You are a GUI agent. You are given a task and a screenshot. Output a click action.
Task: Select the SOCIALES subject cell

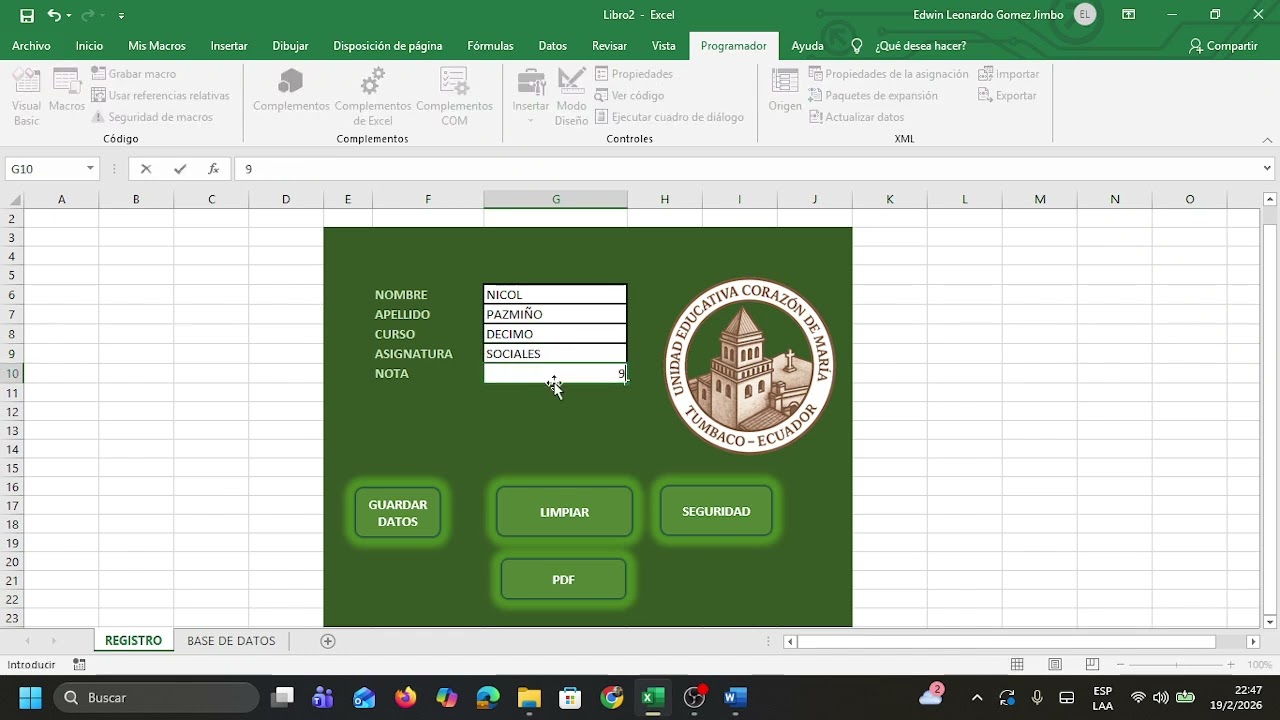pos(555,354)
